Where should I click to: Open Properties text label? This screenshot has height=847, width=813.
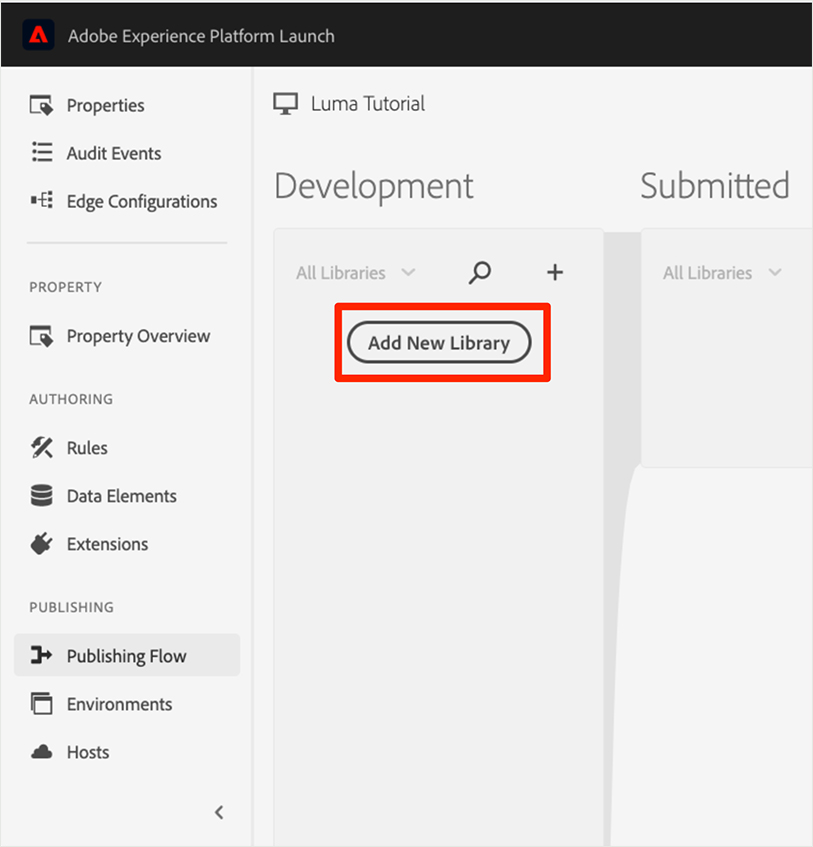click(105, 105)
